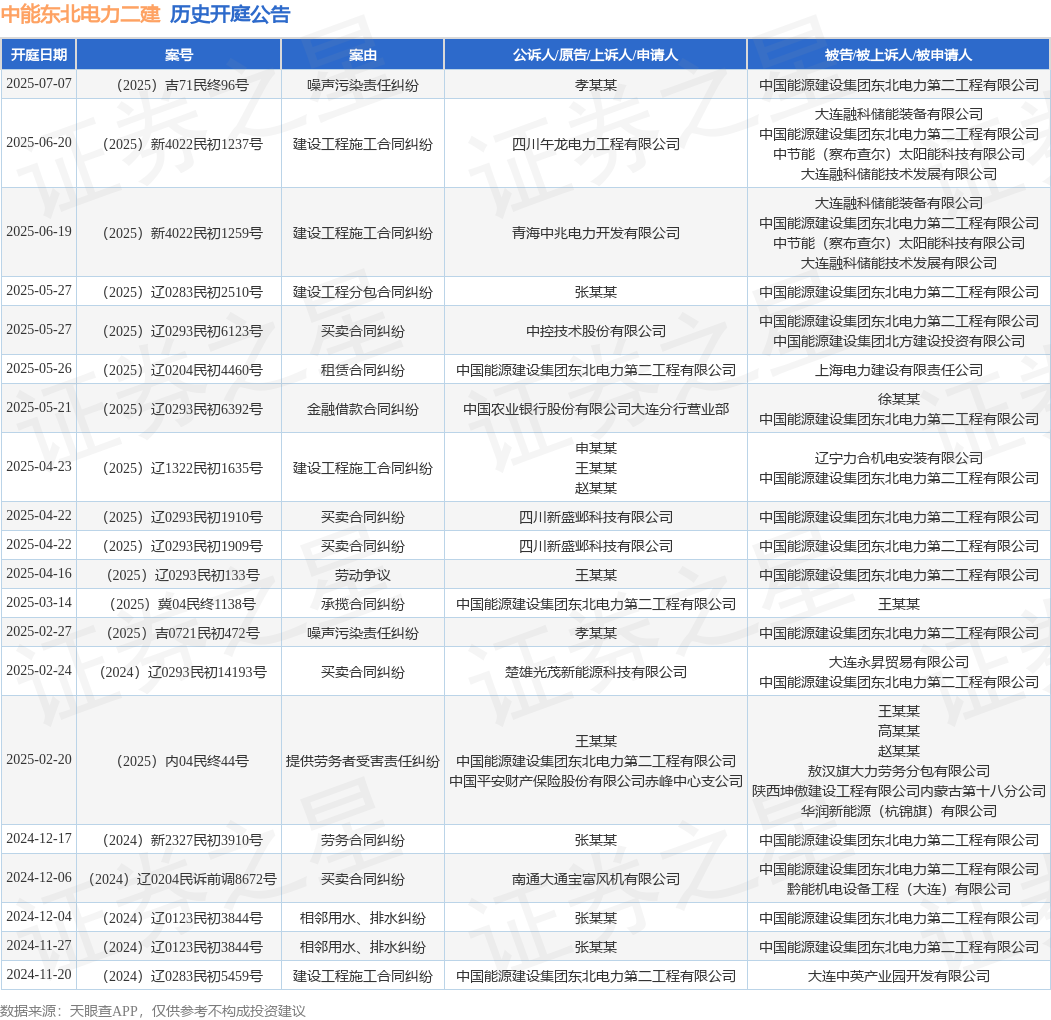
Task: Select case number (2025)新4022民初1259号
Action: coord(179,233)
